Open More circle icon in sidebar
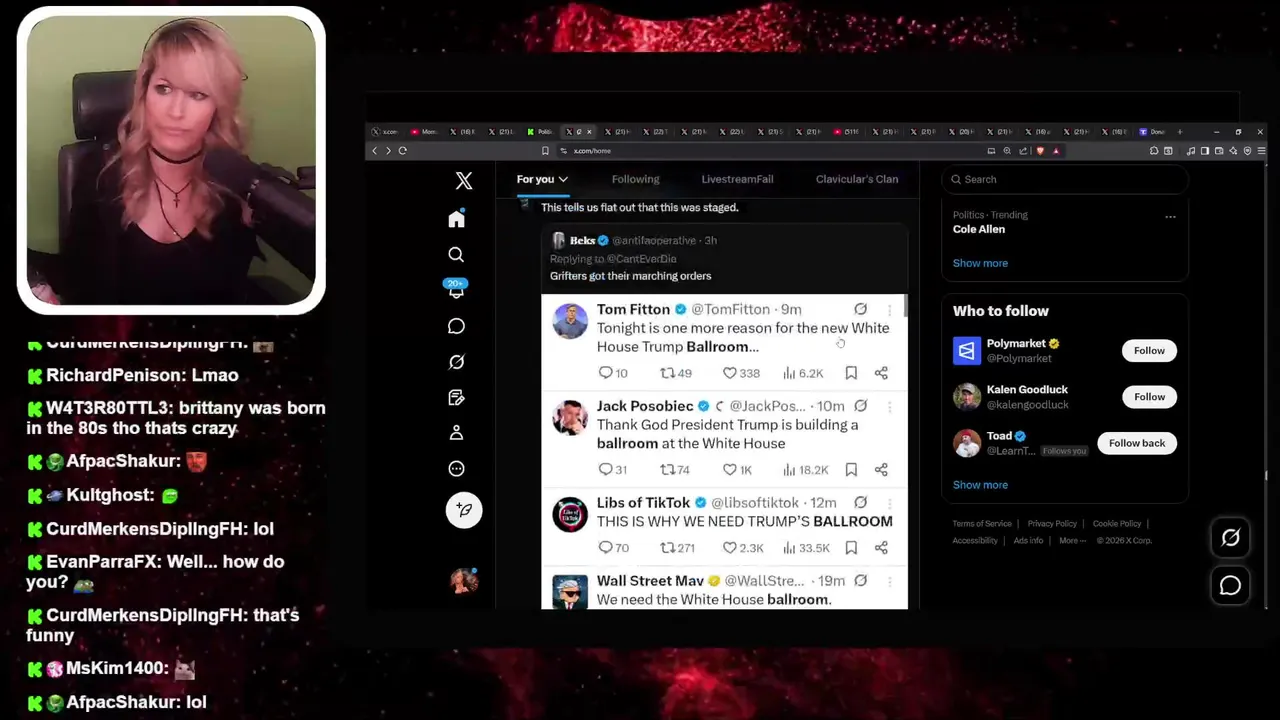Image resolution: width=1280 pixels, height=720 pixels. (x=456, y=469)
